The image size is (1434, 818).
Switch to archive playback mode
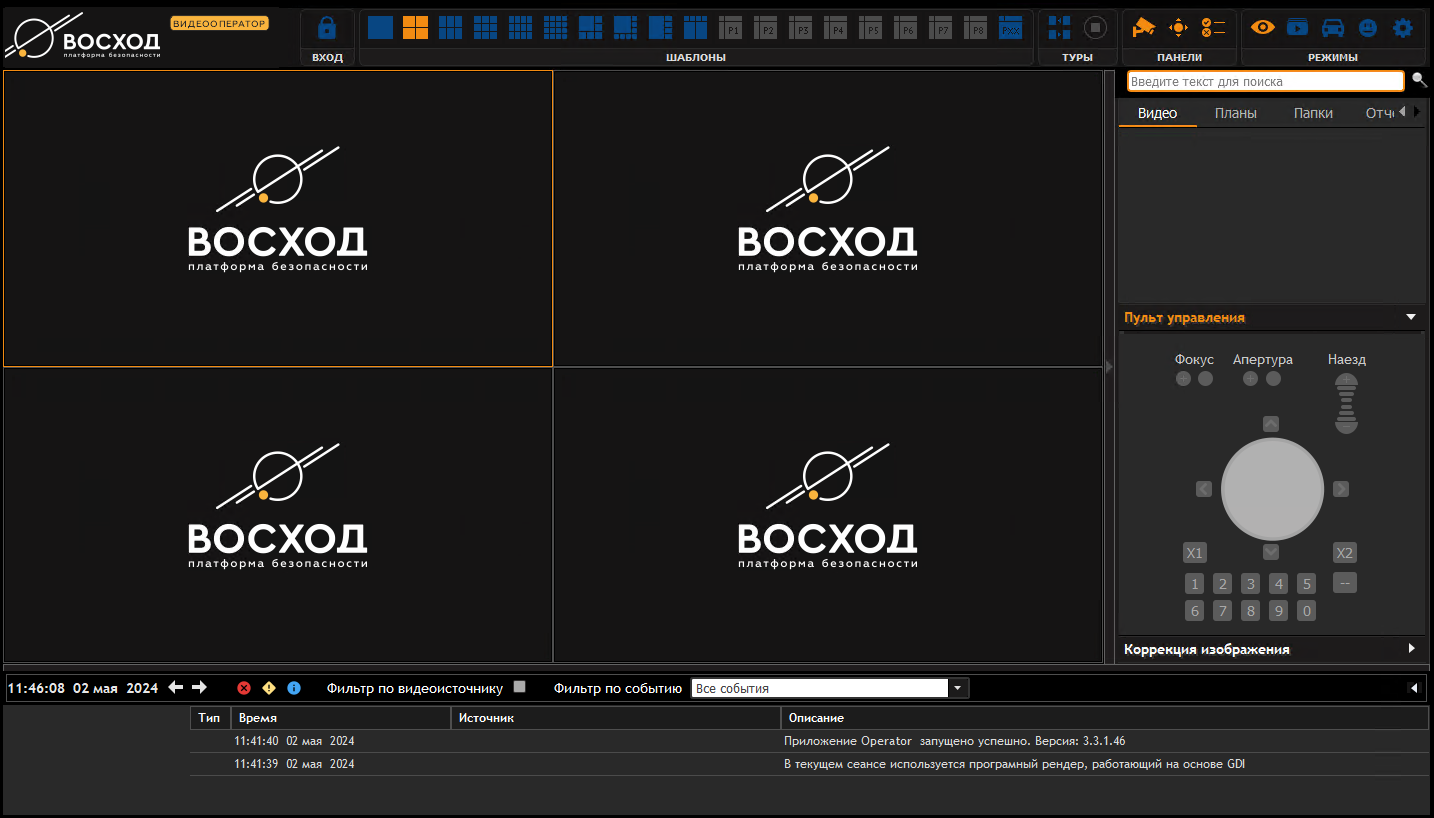pyautogui.click(x=1297, y=28)
